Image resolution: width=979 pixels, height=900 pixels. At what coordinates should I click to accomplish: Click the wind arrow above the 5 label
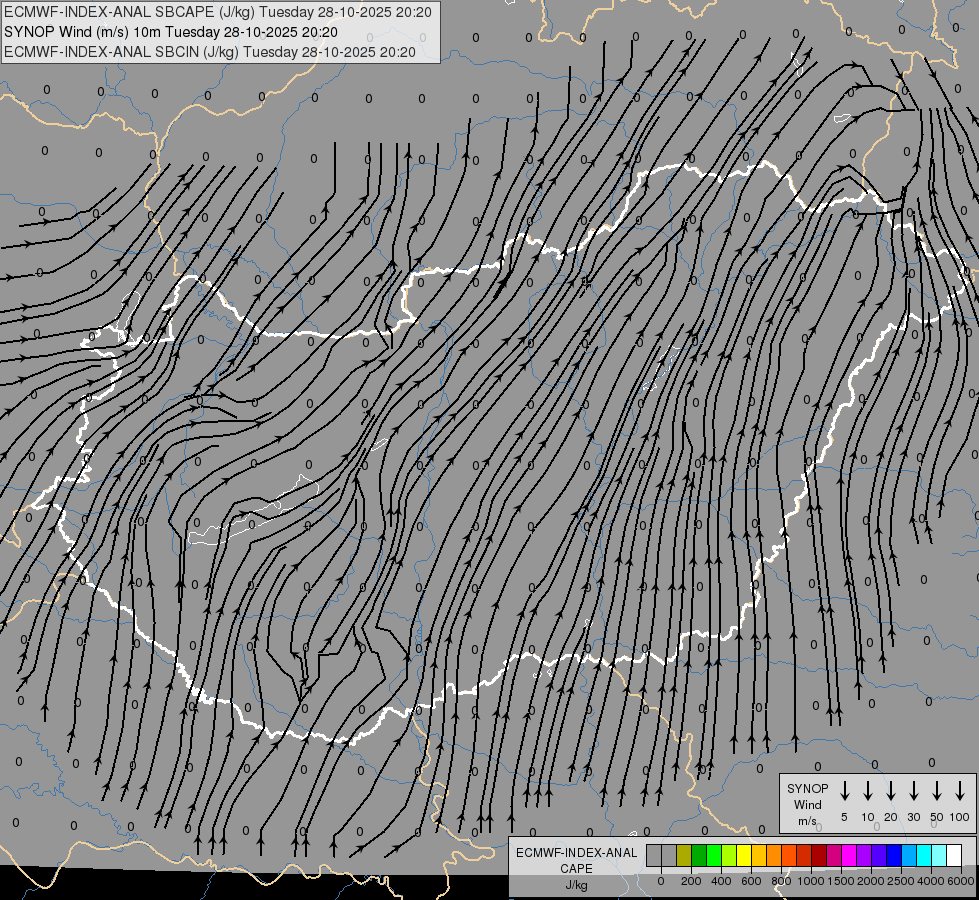tap(844, 790)
